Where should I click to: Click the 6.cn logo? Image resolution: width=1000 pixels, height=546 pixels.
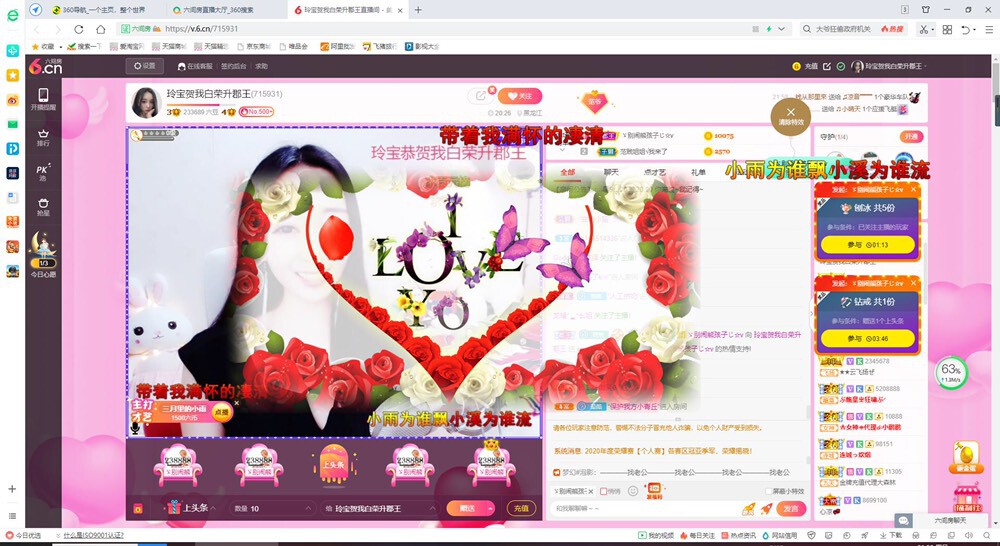point(45,66)
